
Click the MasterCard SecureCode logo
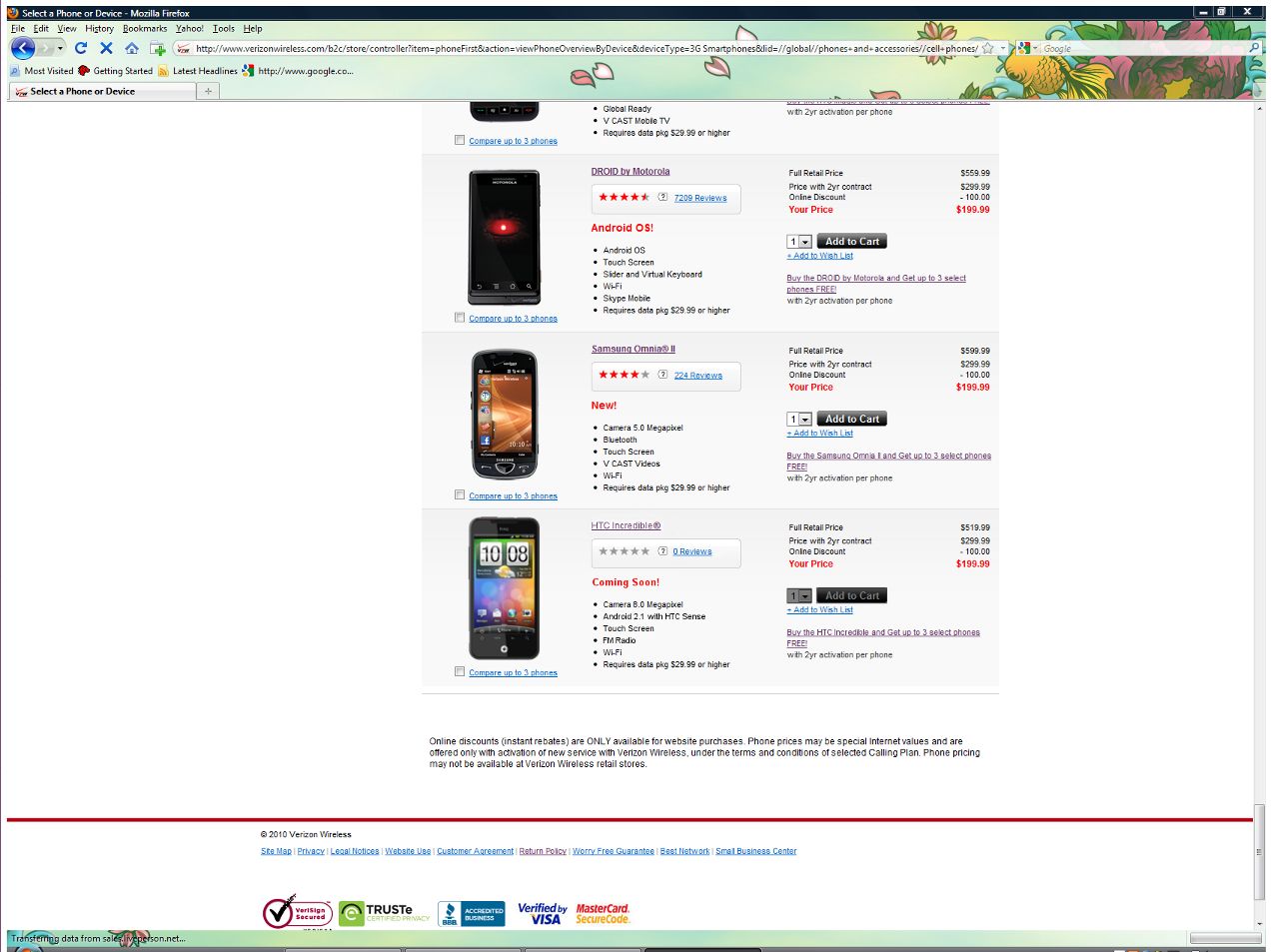[603, 913]
